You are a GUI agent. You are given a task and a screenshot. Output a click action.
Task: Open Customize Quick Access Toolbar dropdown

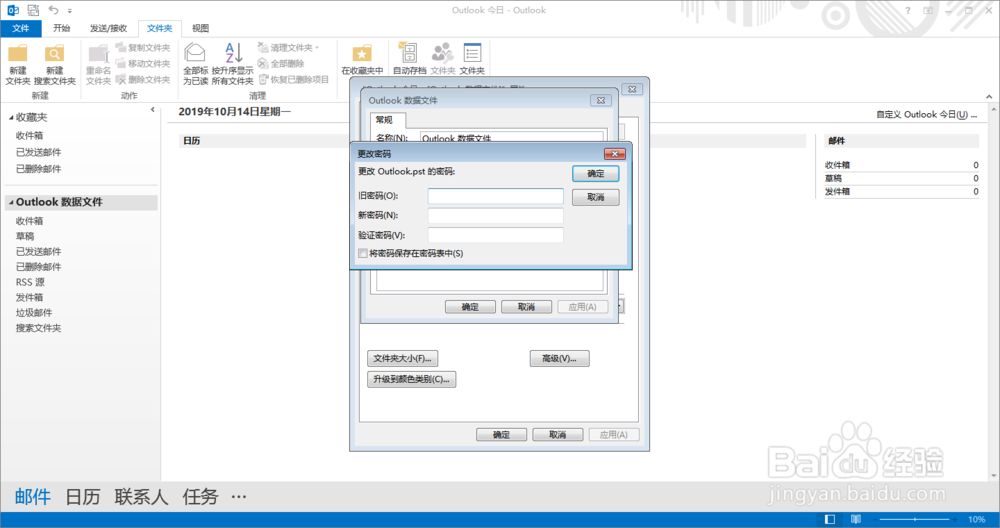tap(70, 11)
